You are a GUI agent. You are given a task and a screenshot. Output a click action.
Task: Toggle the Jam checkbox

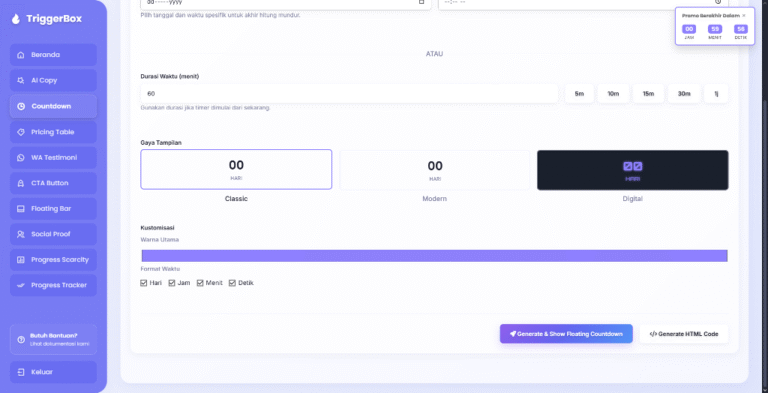pos(172,283)
